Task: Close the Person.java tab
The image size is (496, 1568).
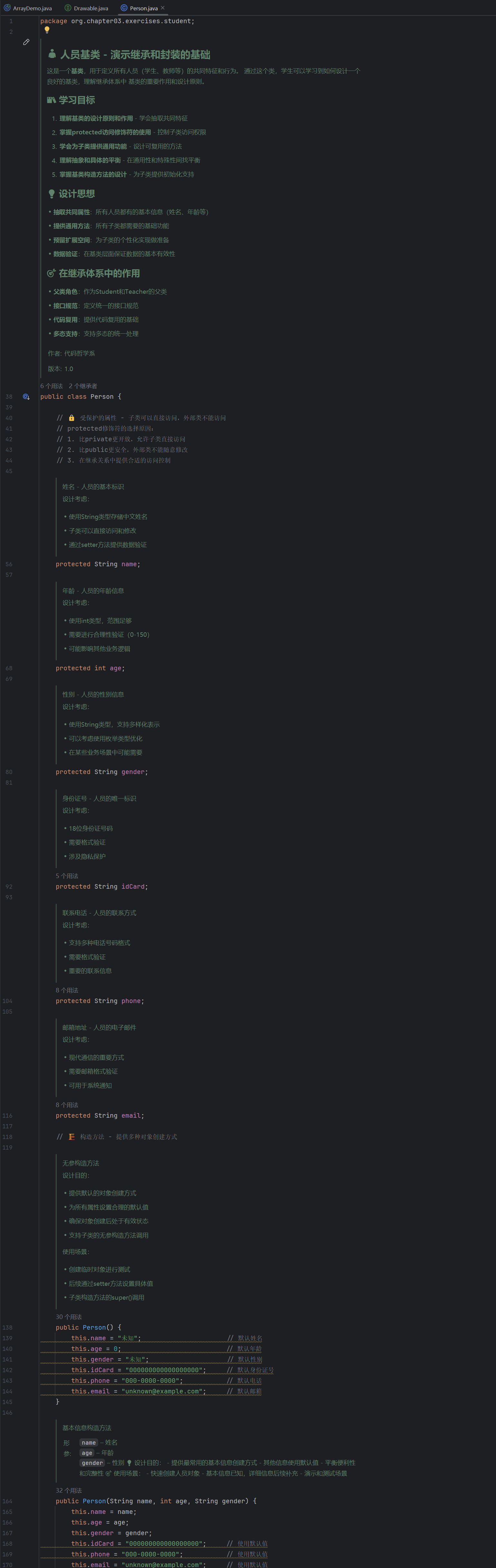Action: pos(163,8)
